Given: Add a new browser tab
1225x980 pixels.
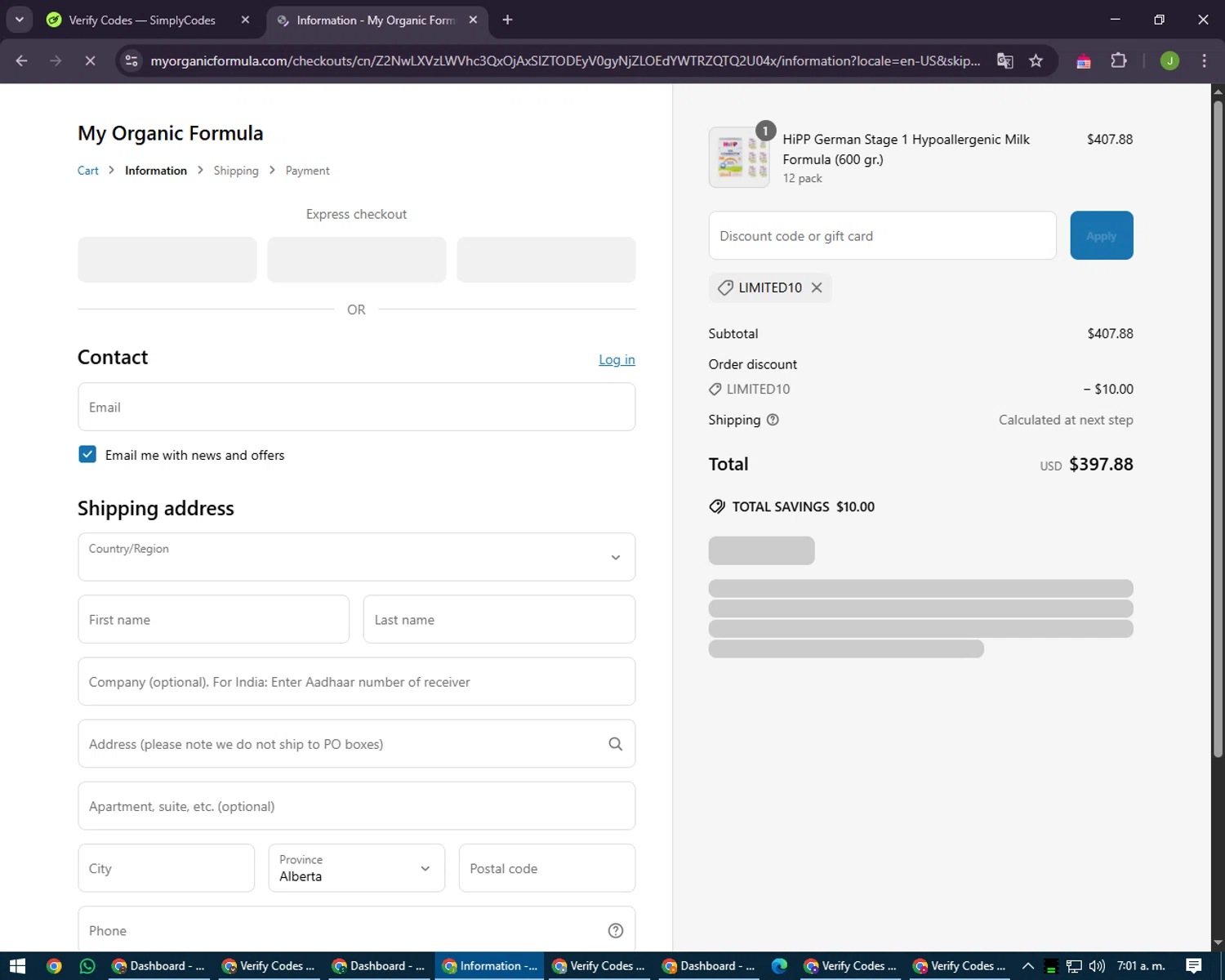Looking at the screenshot, I should [507, 20].
